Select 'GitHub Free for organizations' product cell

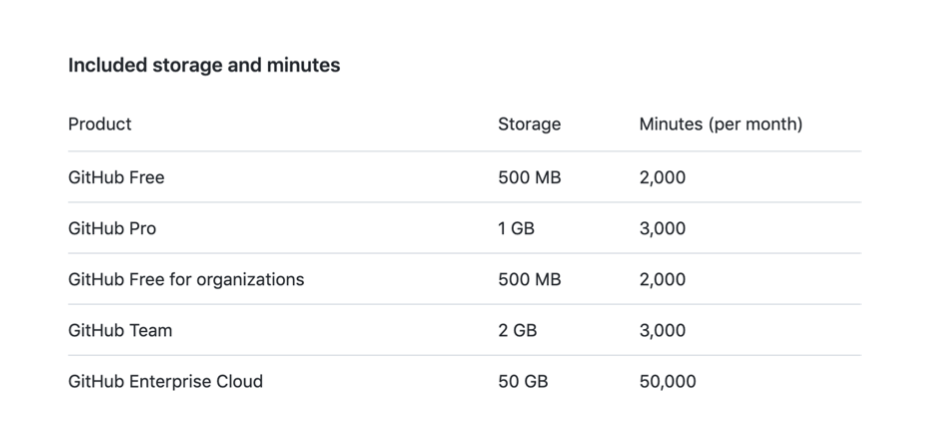[x=186, y=280]
